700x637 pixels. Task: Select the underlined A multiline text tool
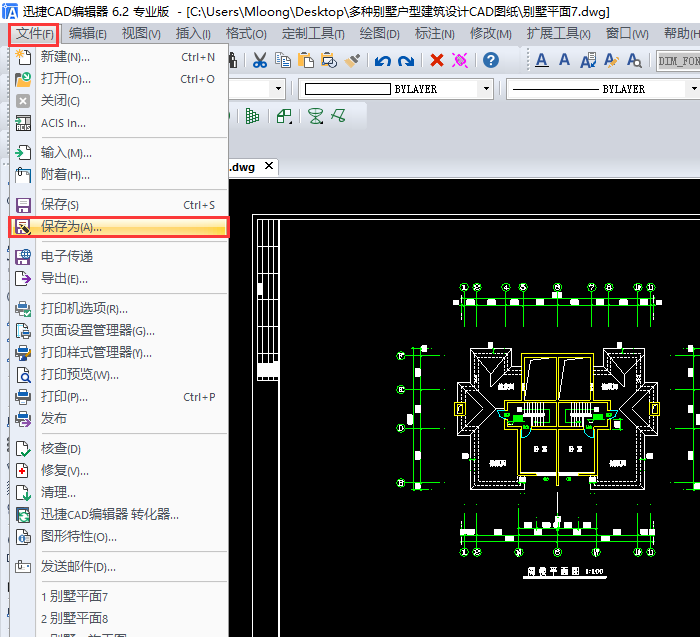[542, 60]
